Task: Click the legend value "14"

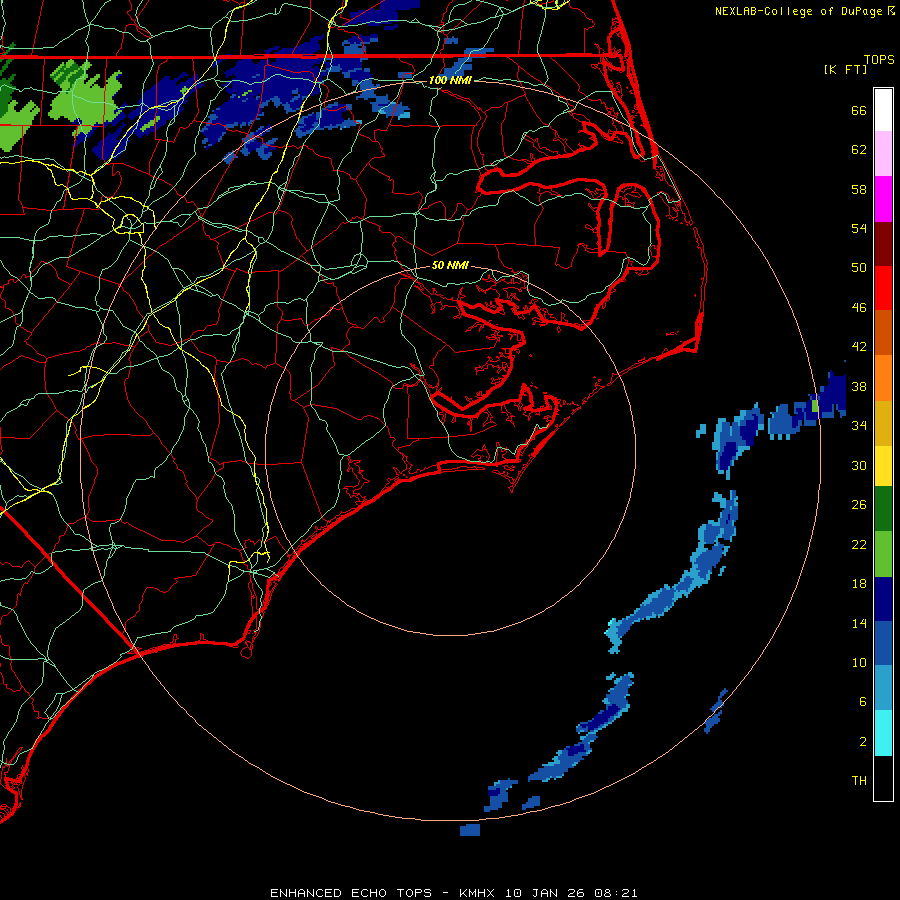Action: (x=859, y=623)
